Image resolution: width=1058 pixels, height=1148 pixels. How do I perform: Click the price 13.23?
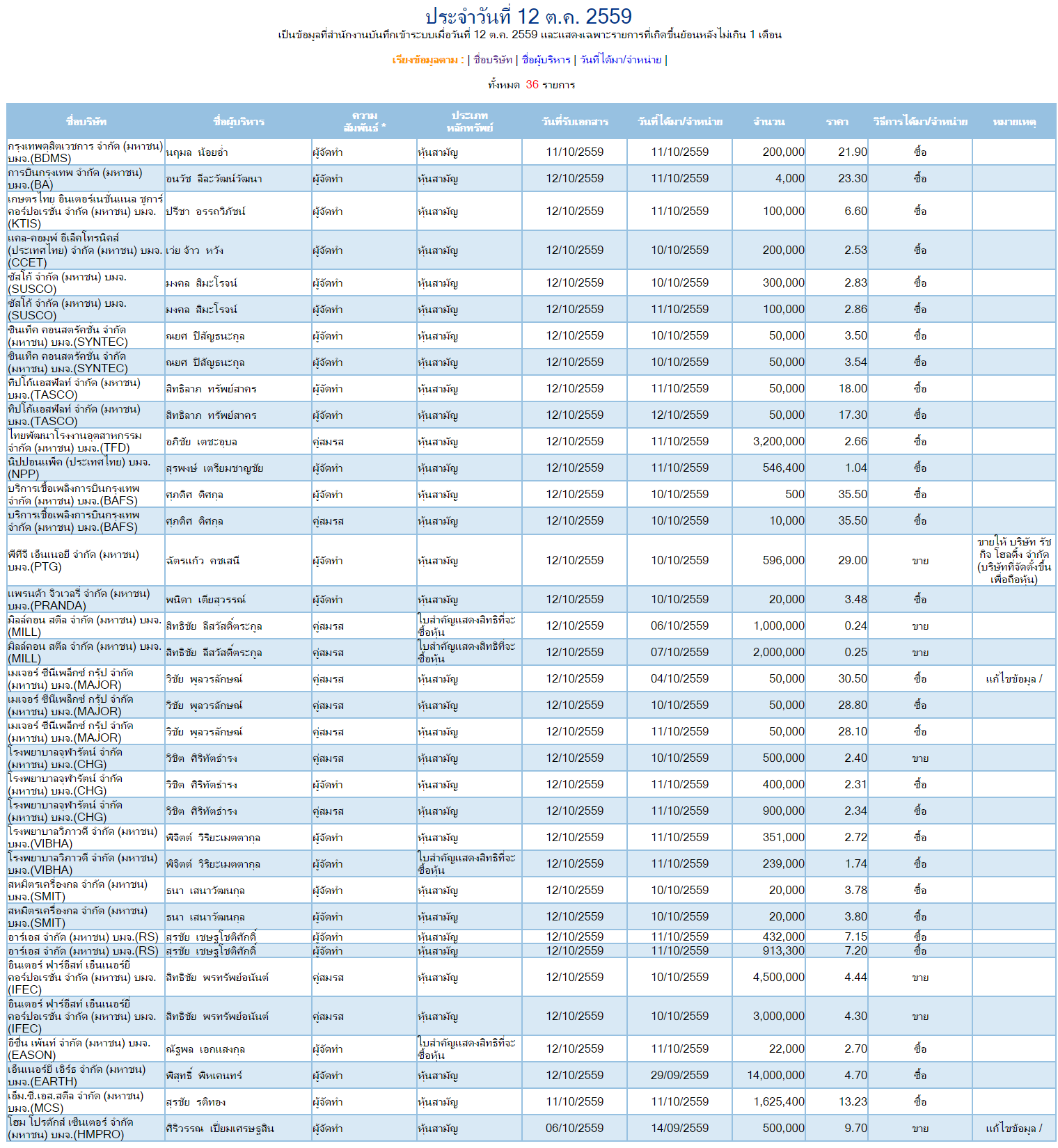pyautogui.click(x=853, y=1102)
